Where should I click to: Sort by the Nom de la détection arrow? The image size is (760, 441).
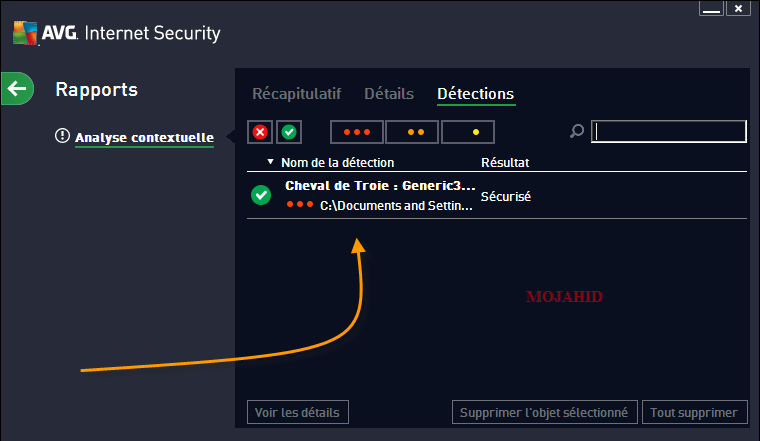(270, 162)
